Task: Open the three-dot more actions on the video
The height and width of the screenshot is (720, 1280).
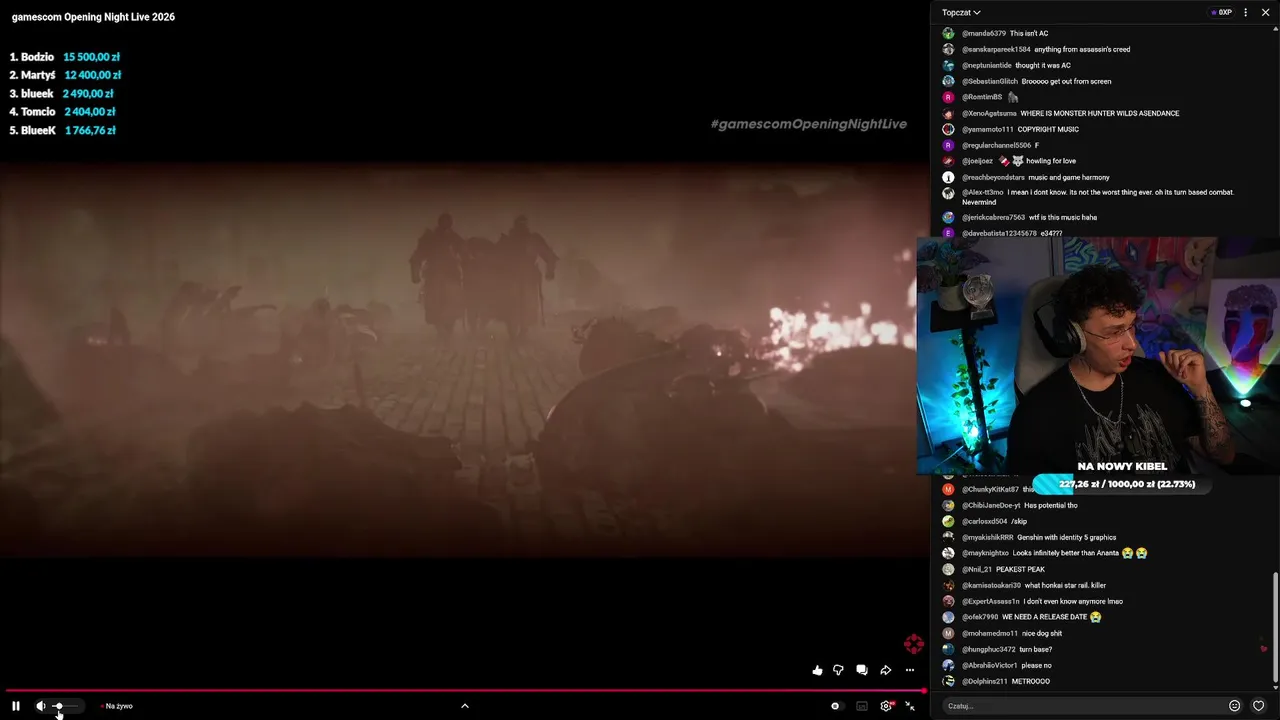Action: point(910,670)
